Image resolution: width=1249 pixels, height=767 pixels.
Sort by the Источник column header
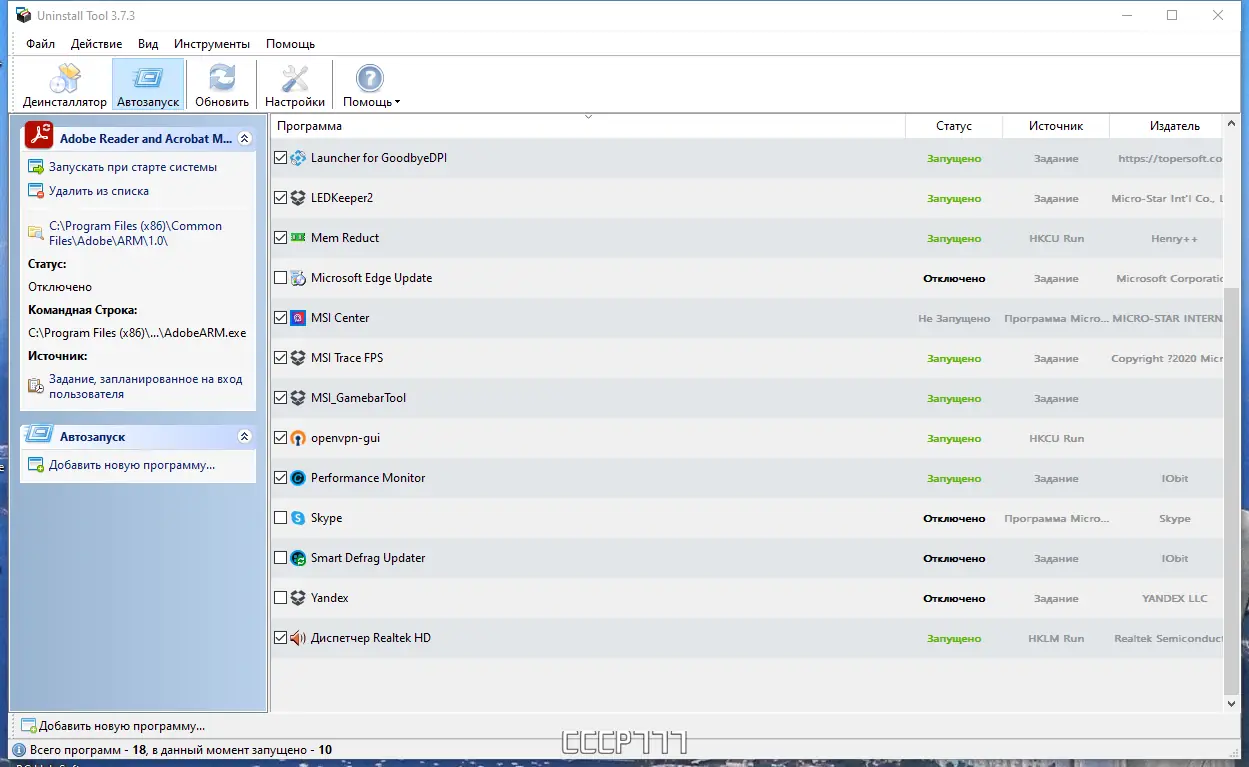click(x=1056, y=126)
